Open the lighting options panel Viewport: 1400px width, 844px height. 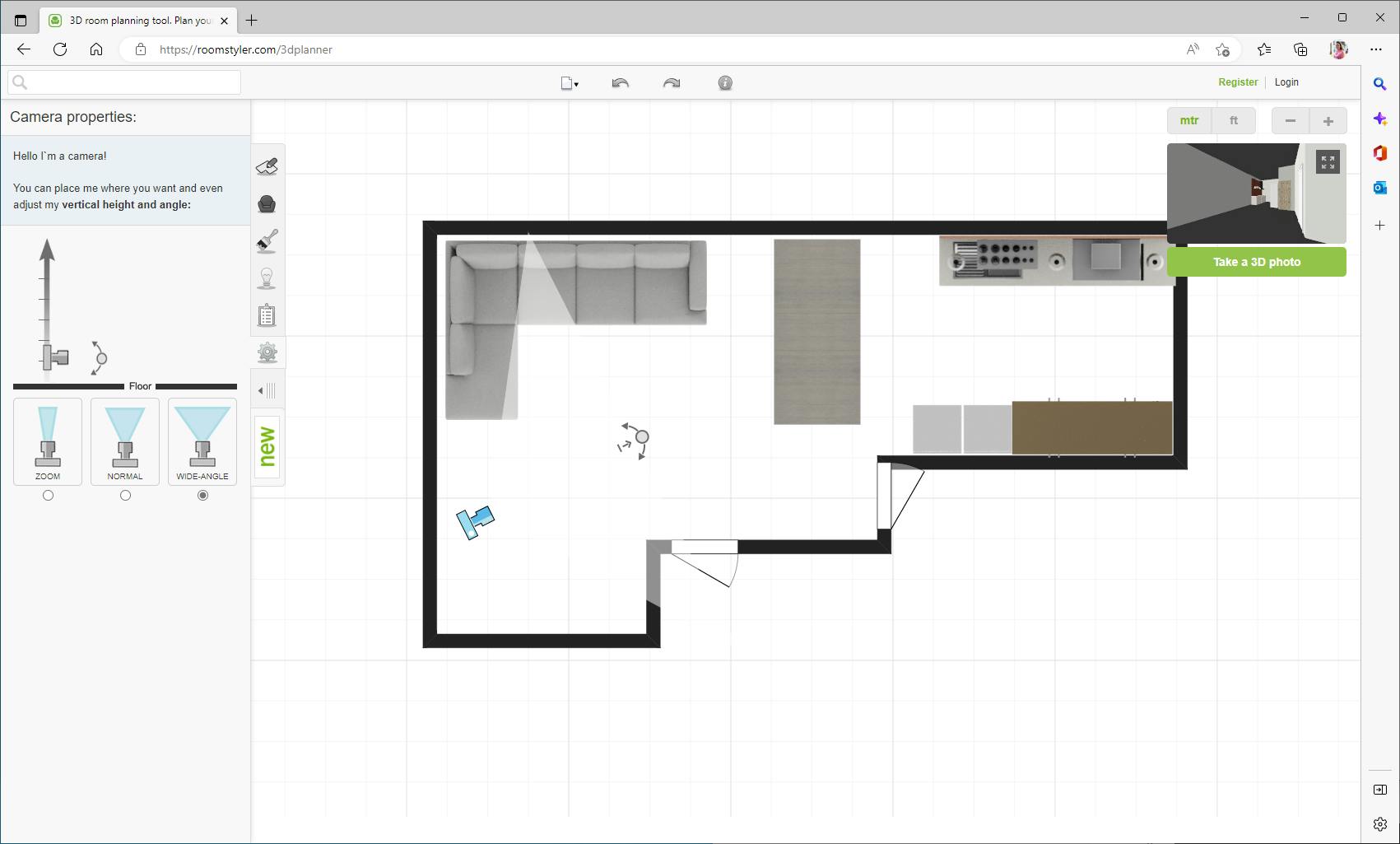(x=267, y=278)
